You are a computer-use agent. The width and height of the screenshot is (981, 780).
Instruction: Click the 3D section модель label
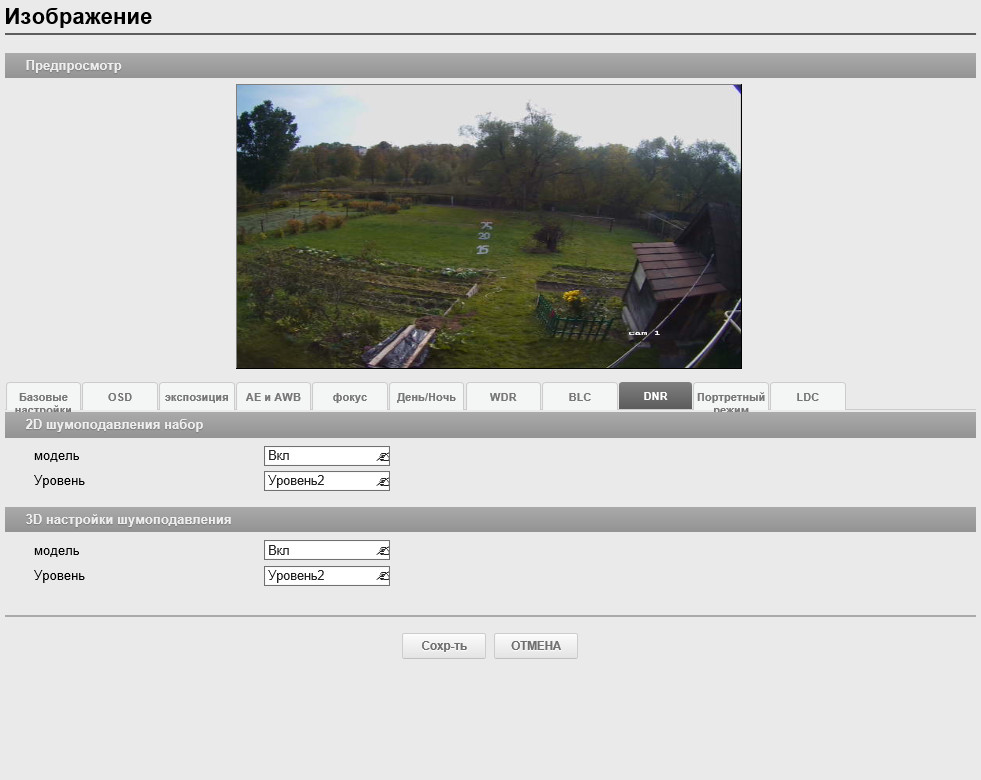[x=56, y=550]
